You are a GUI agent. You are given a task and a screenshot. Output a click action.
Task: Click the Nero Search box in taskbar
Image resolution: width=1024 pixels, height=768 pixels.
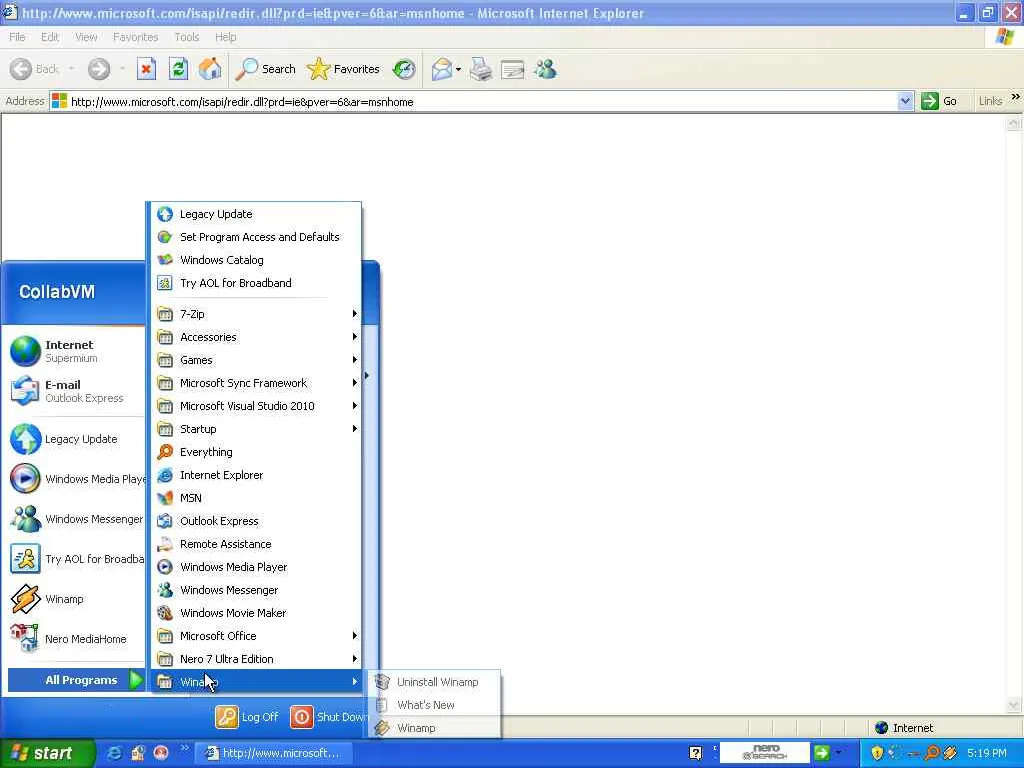point(765,753)
